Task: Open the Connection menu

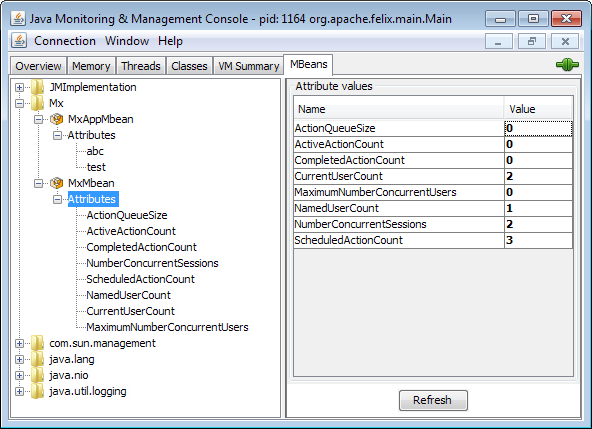Action: (x=65, y=41)
